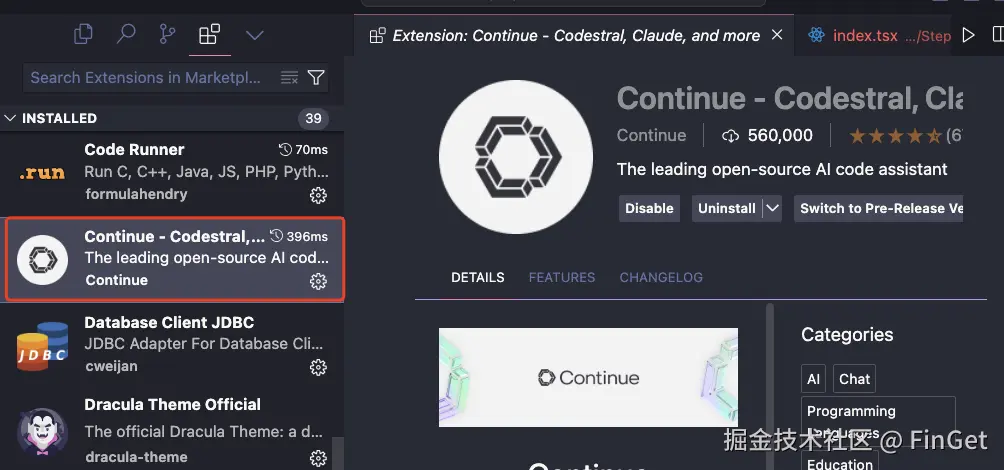Clear extensions search results icon
Screen dimensions: 1004x470
(289, 77)
